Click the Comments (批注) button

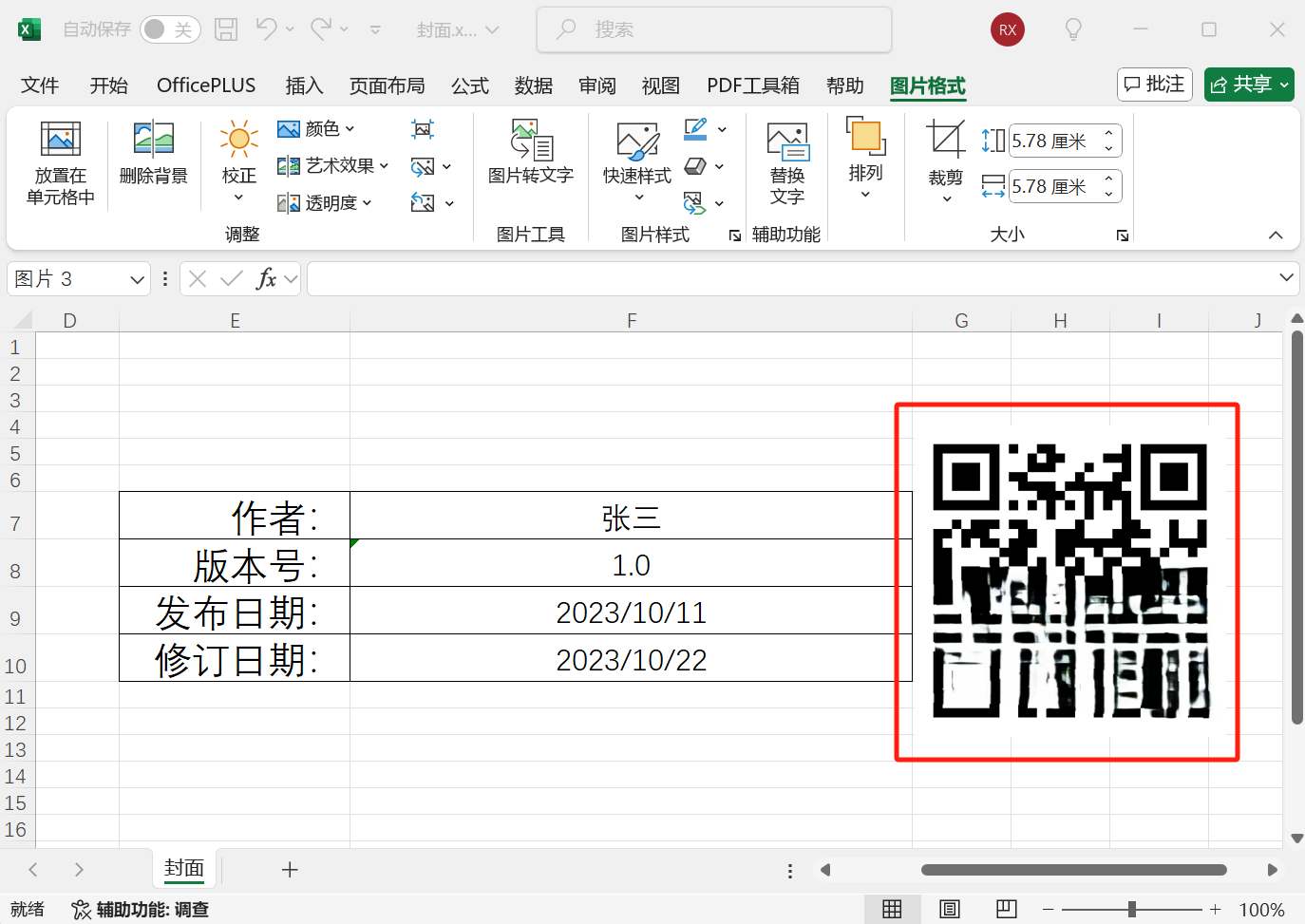[1154, 85]
